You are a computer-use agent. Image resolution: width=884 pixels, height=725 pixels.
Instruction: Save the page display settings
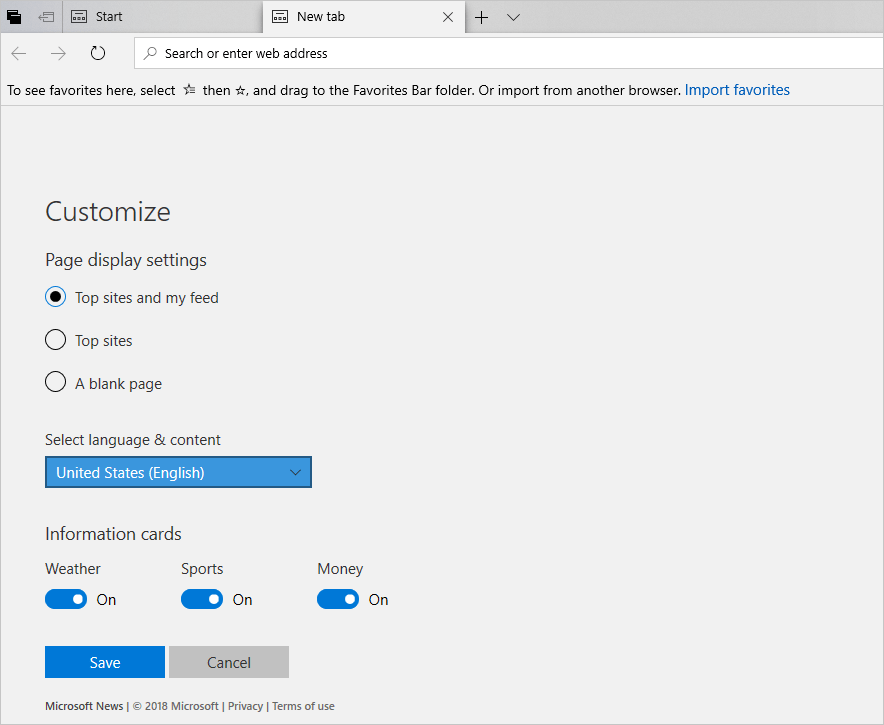coord(104,662)
